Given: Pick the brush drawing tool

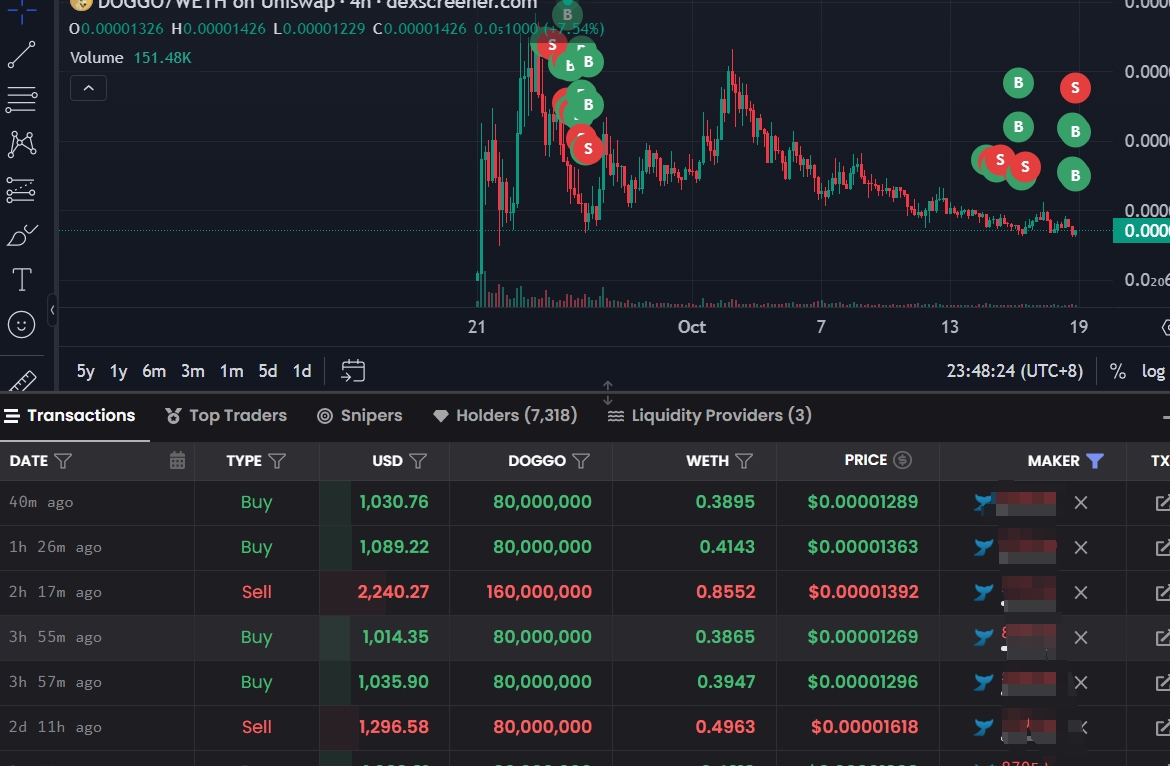Looking at the screenshot, I should tap(22, 236).
